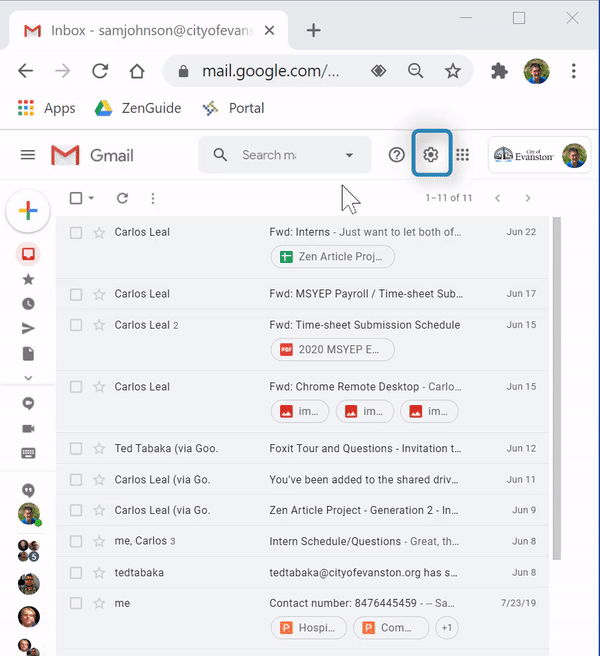The image size is (600, 656).
Task: Expand More labels chevron in sidebar
Action: point(28,378)
